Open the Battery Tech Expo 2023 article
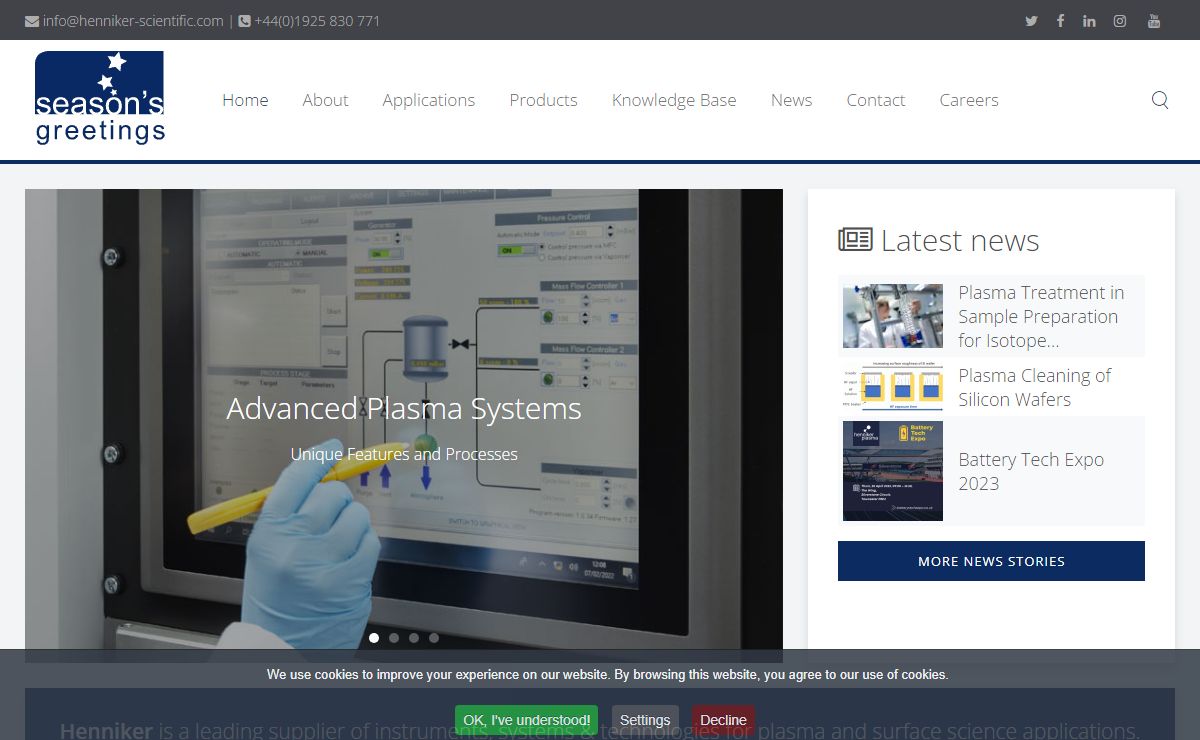This screenshot has width=1200, height=740. [1031, 471]
